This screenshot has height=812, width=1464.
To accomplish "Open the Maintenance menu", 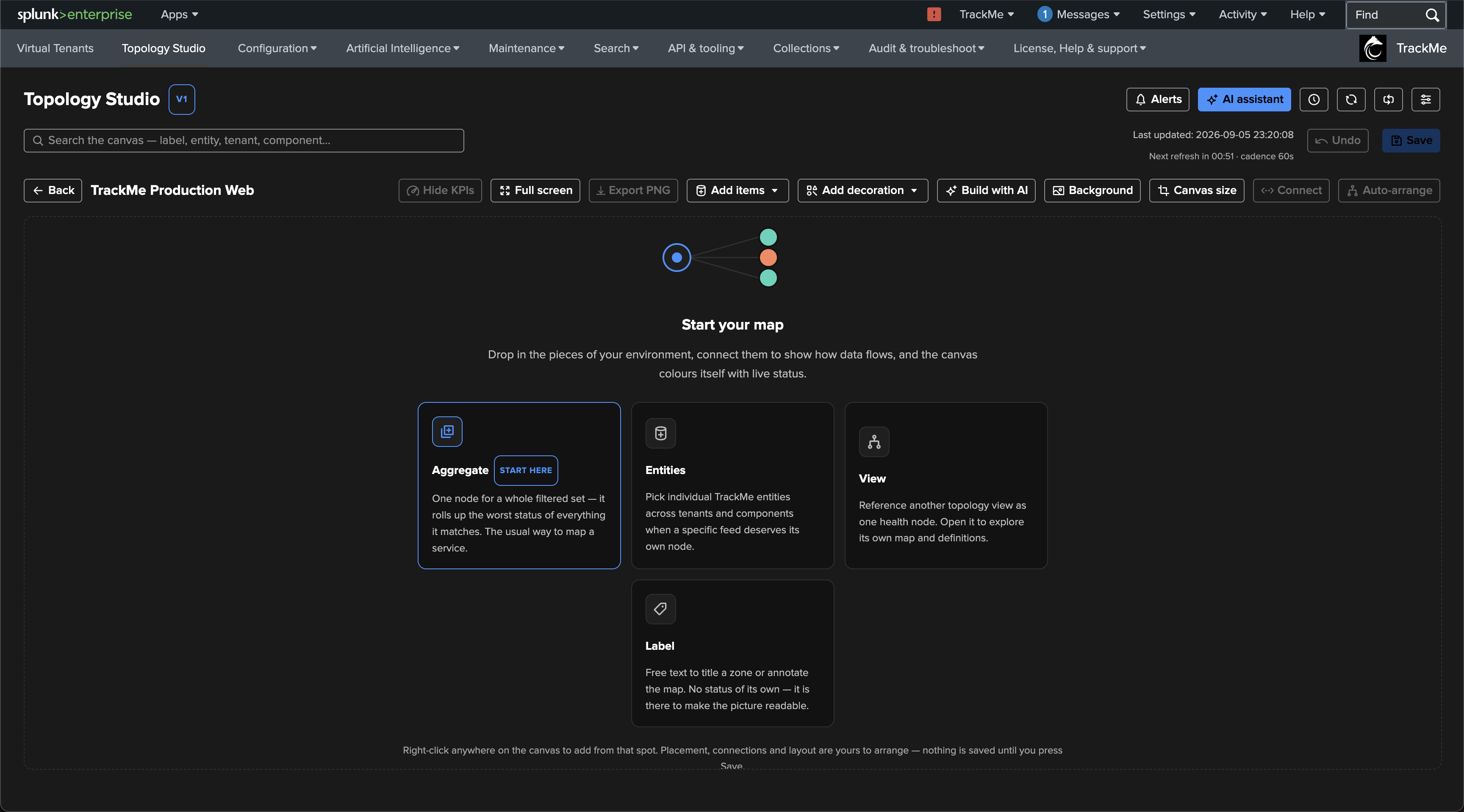I will (x=526, y=48).
